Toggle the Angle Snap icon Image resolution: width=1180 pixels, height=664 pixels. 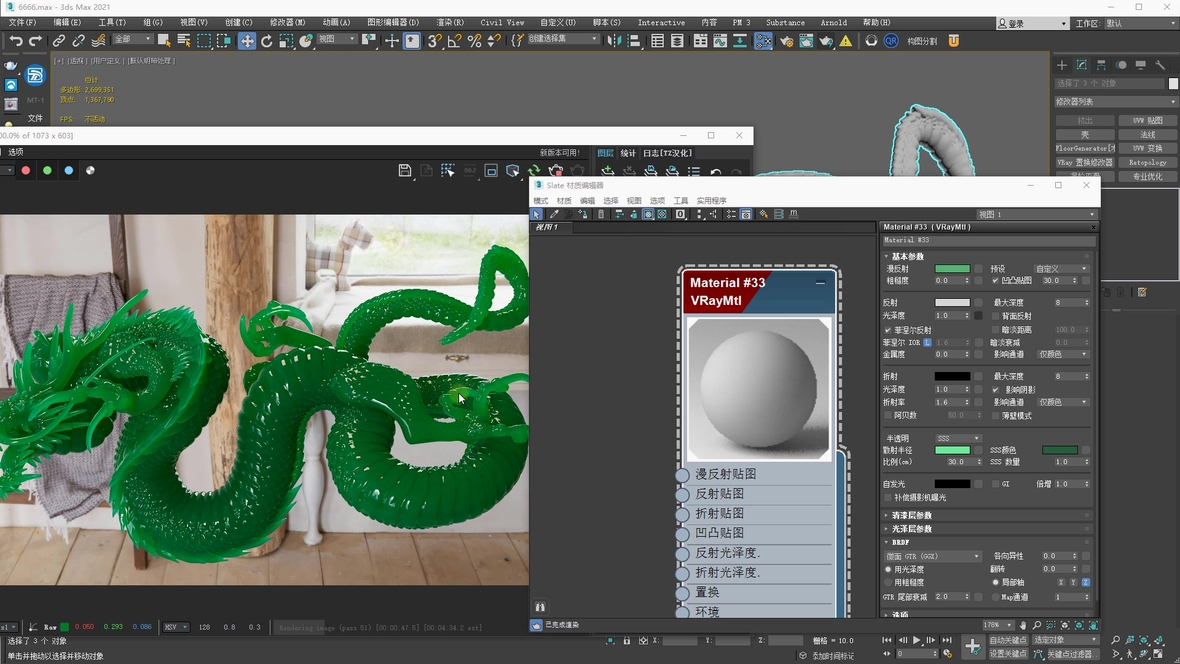point(454,41)
